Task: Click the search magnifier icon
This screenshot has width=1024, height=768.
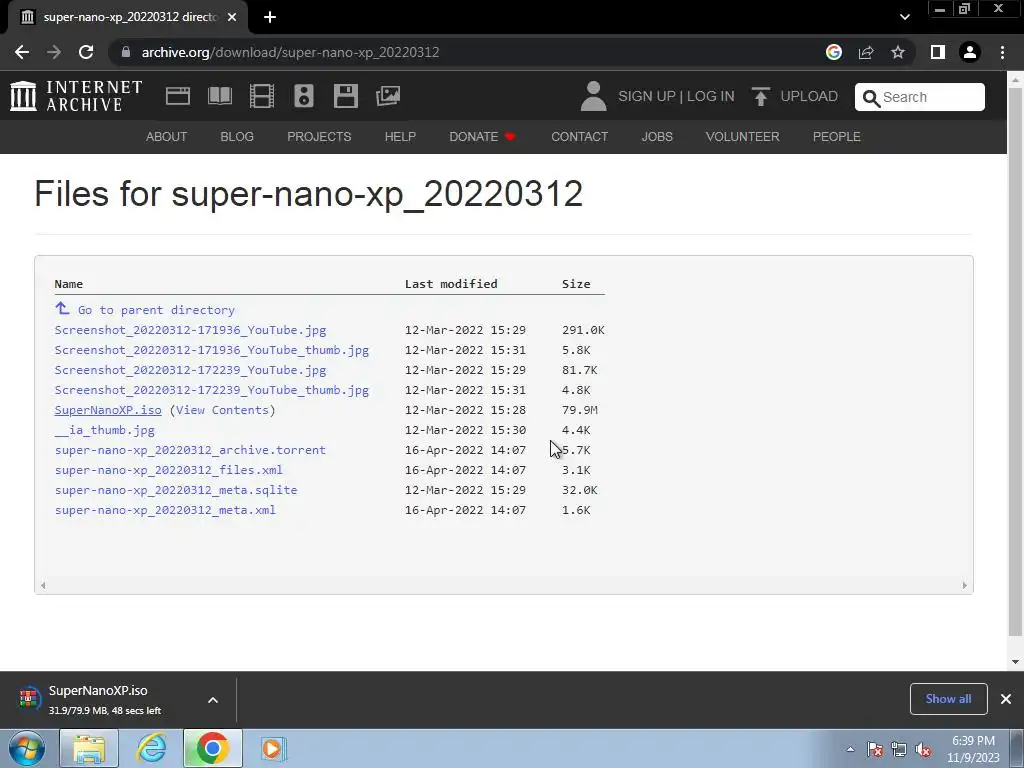Action: 871,98
